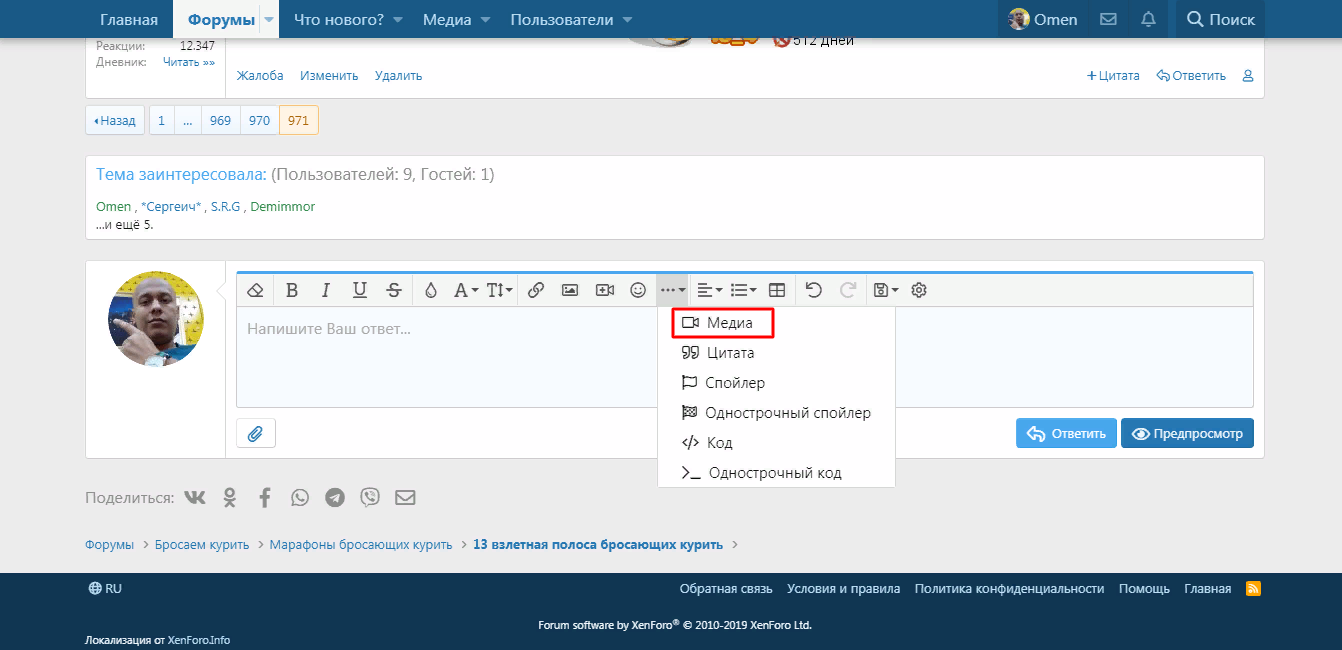1342x650 pixels.
Task: Toggle bold formatting in editor
Action: [292, 290]
